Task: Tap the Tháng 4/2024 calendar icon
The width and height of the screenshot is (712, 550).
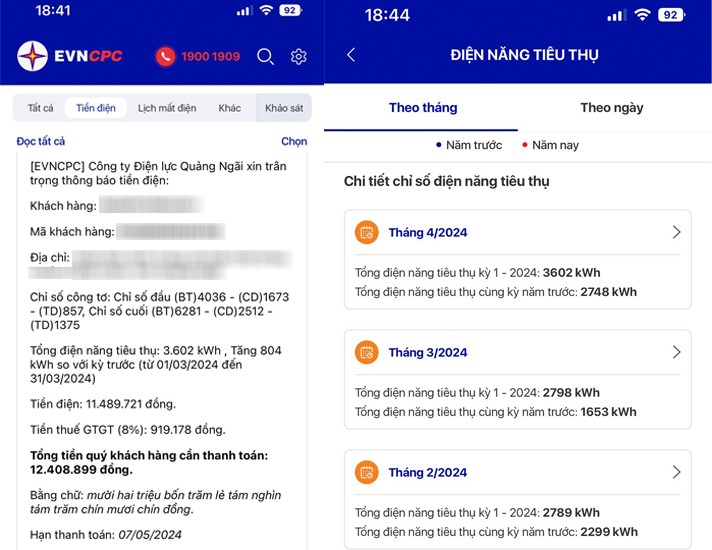Action: [367, 233]
